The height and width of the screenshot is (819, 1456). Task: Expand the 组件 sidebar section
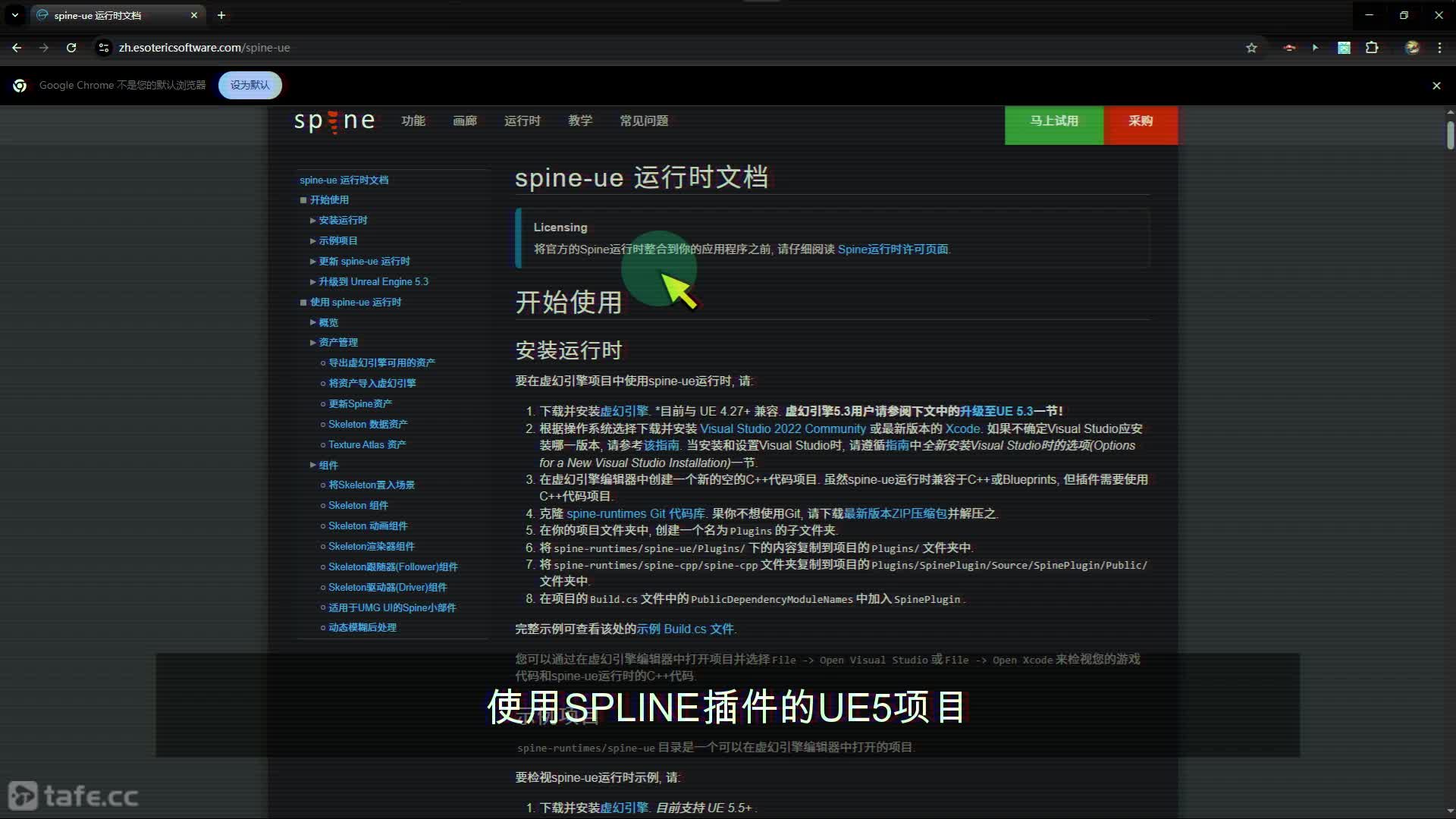coord(328,465)
